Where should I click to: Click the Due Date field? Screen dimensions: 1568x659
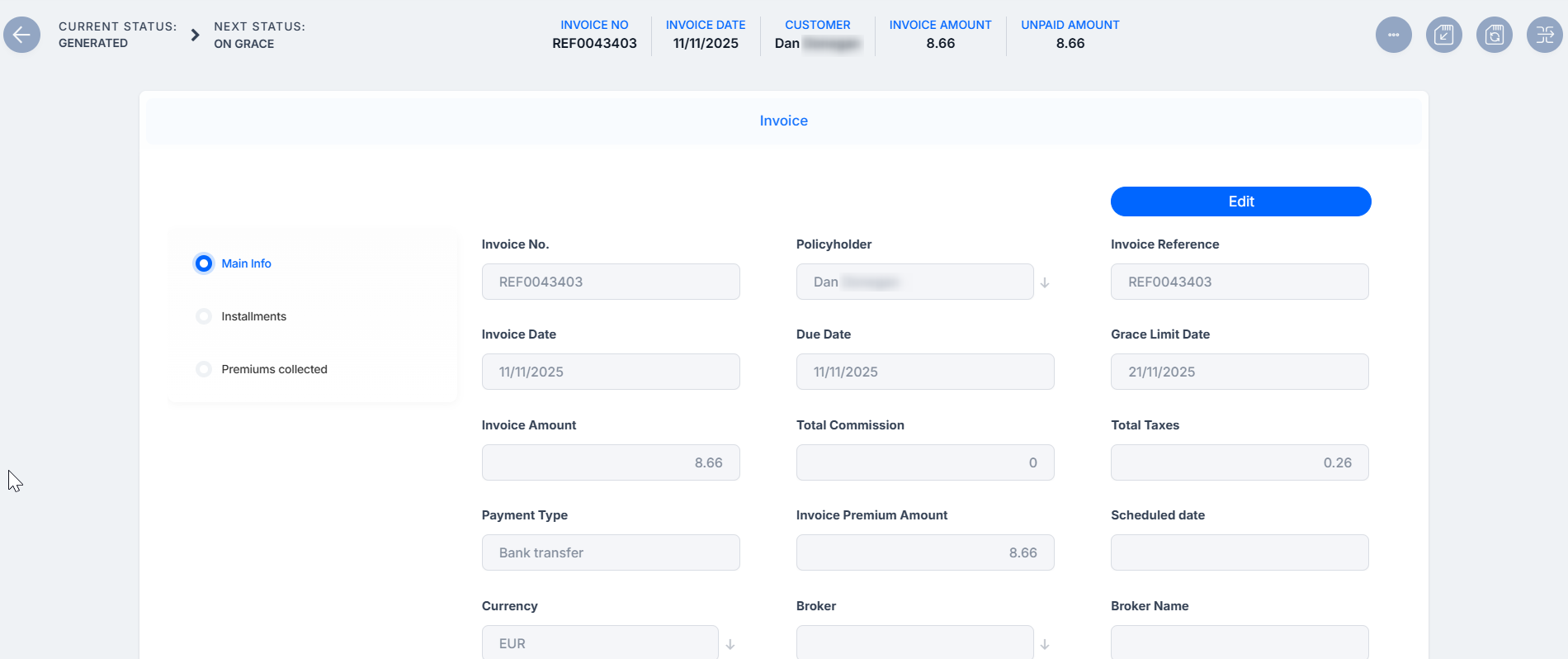[925, 372]
